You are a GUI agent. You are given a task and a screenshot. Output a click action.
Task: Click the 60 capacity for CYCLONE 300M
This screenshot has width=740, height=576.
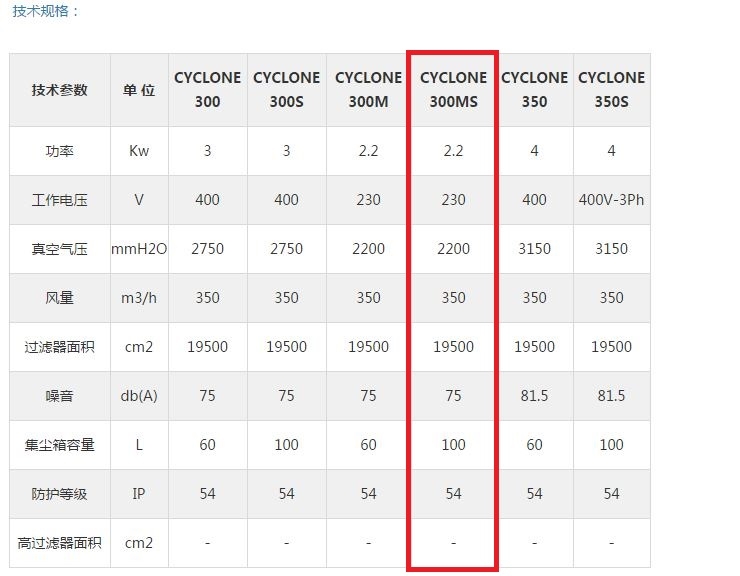click(369, 445)
